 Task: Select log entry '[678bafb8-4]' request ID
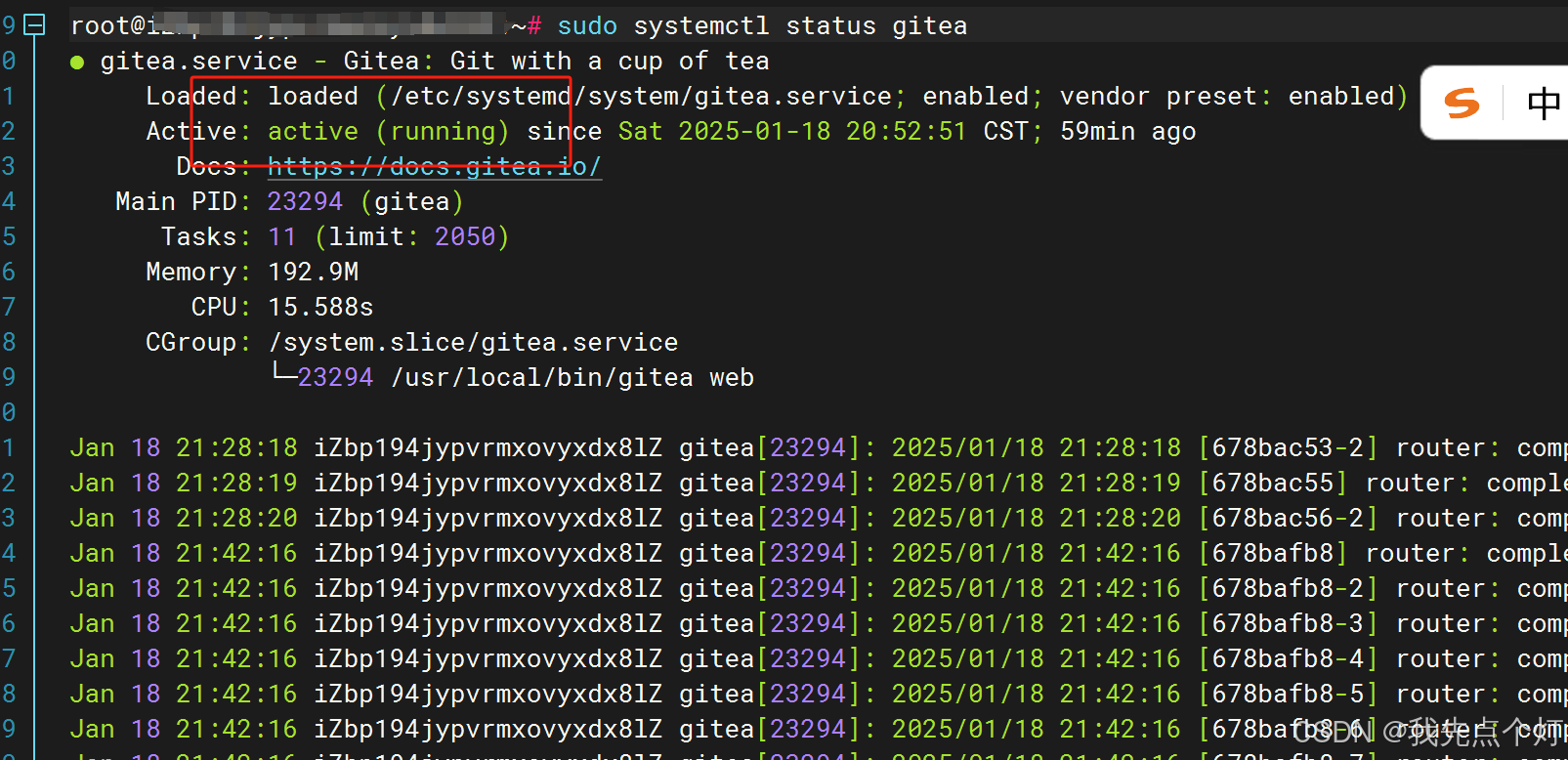click(1288, 659)
